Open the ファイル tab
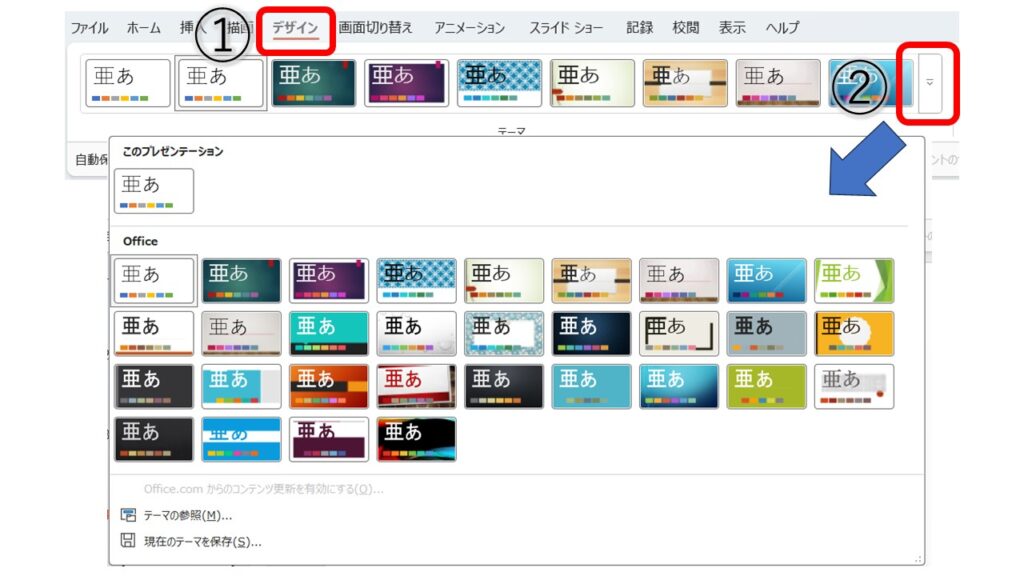 (x=89, y=28)
